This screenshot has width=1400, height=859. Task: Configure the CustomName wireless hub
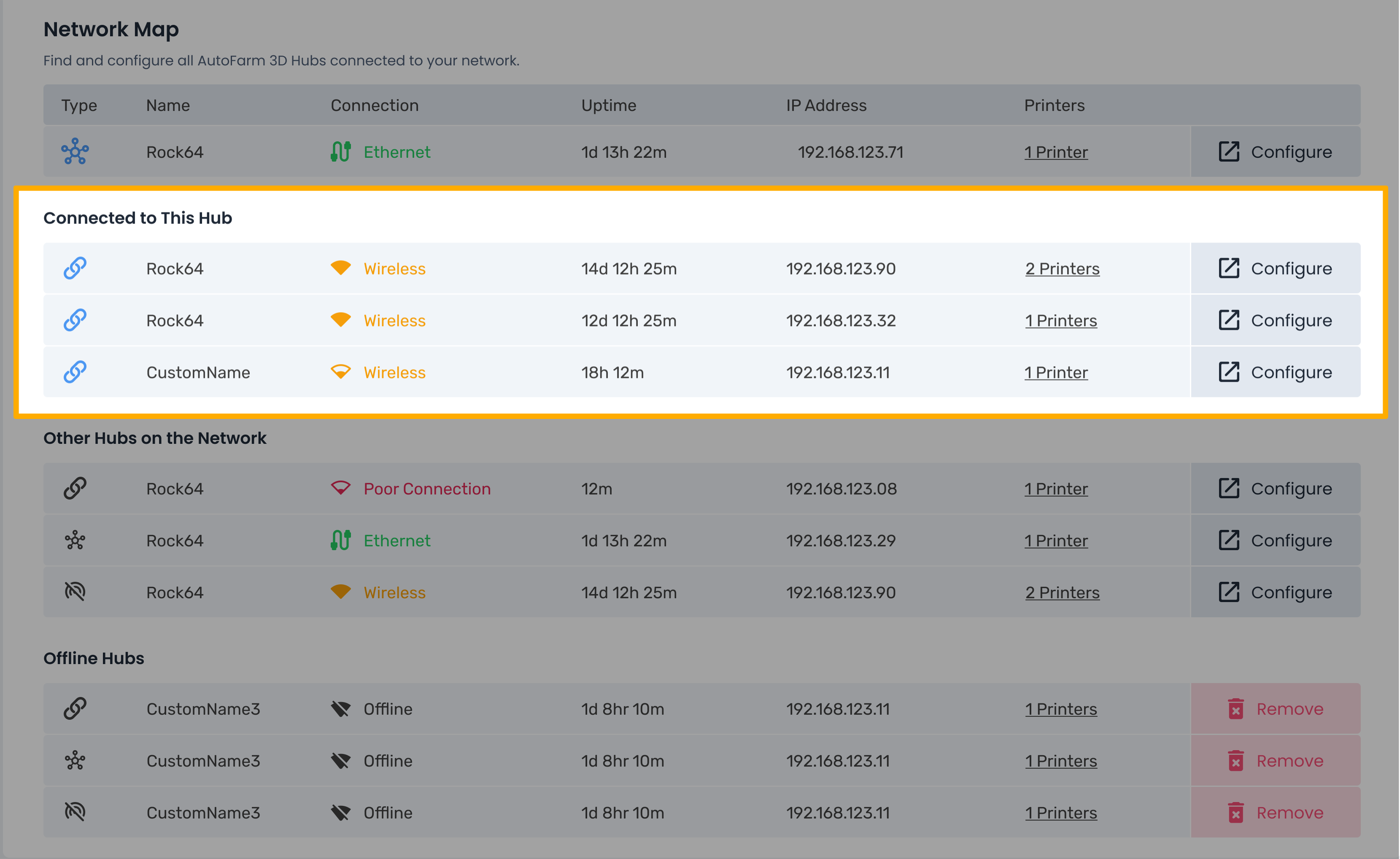point(1275,372)
